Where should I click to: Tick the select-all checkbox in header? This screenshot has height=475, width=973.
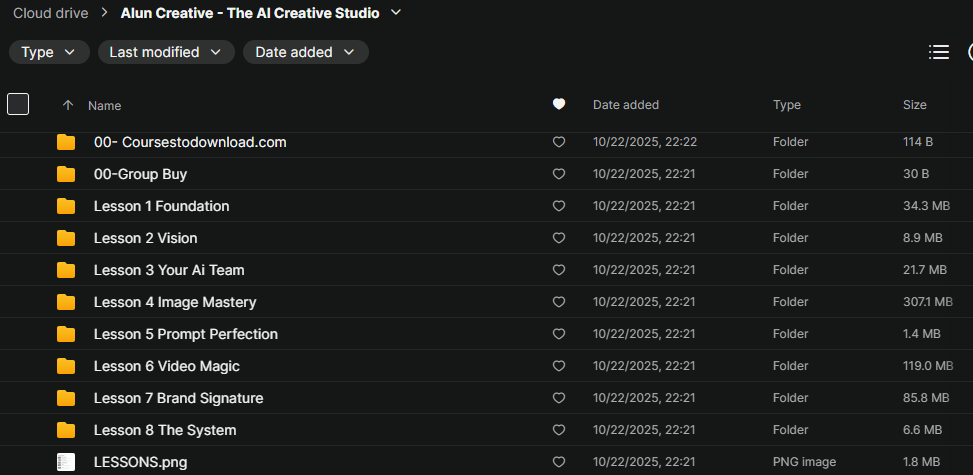tap(18, 104)
